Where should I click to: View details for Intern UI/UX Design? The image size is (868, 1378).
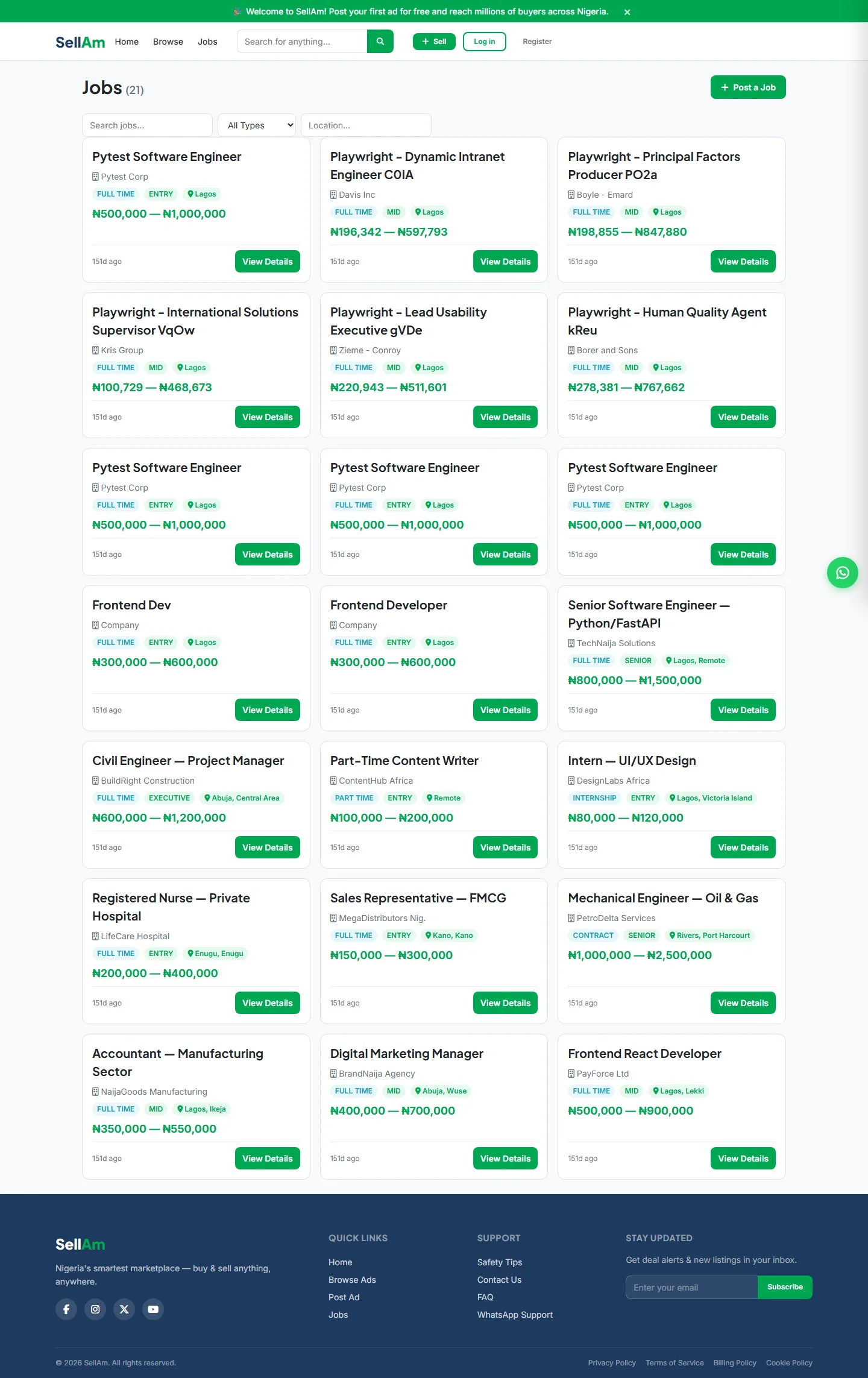[743, 848]
